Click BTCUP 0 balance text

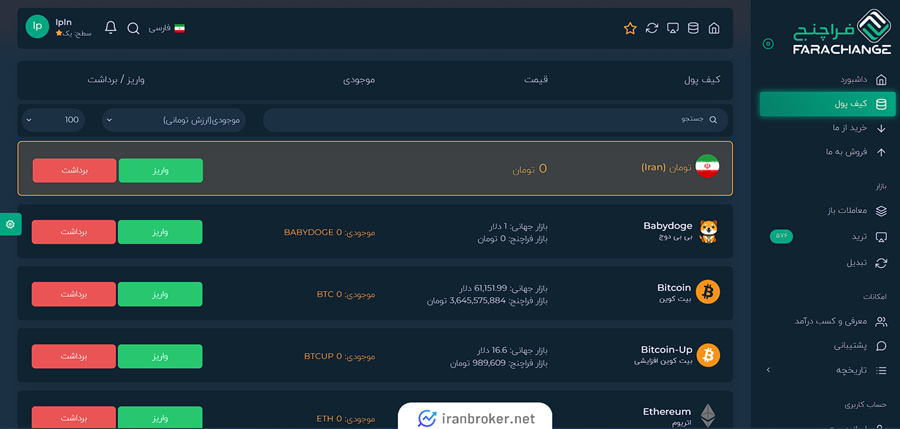coord(339,356)
